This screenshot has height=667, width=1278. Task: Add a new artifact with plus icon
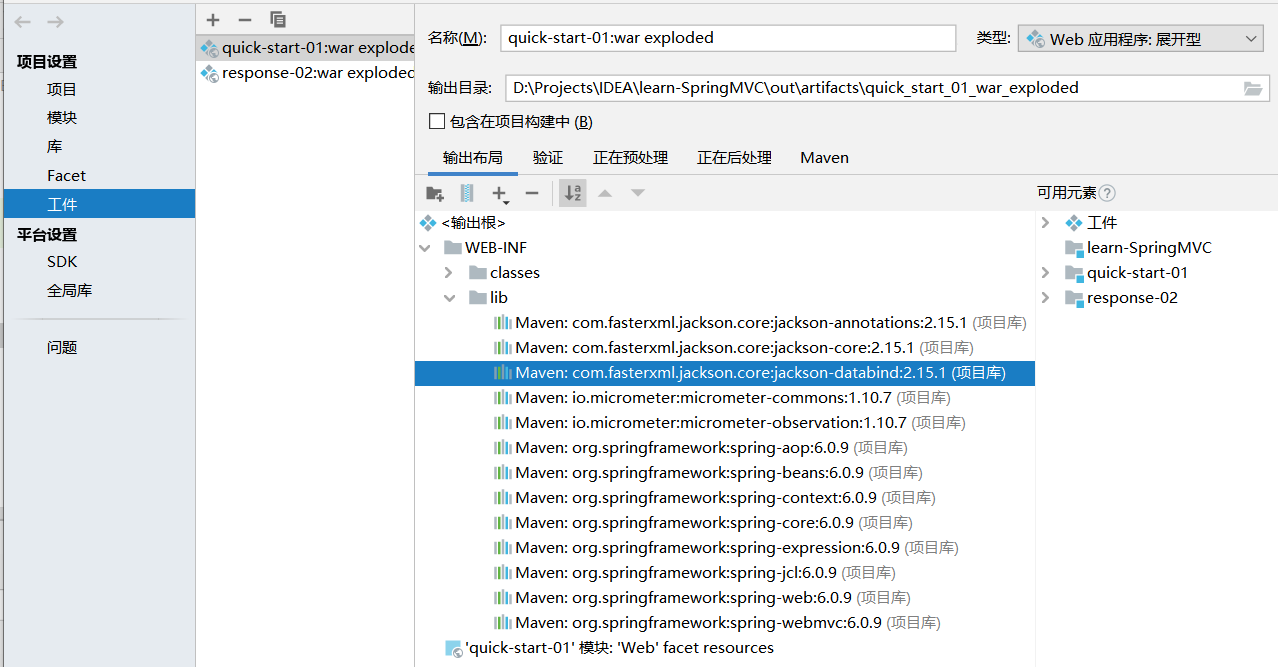pyautogui.click(x=213, y=20)
